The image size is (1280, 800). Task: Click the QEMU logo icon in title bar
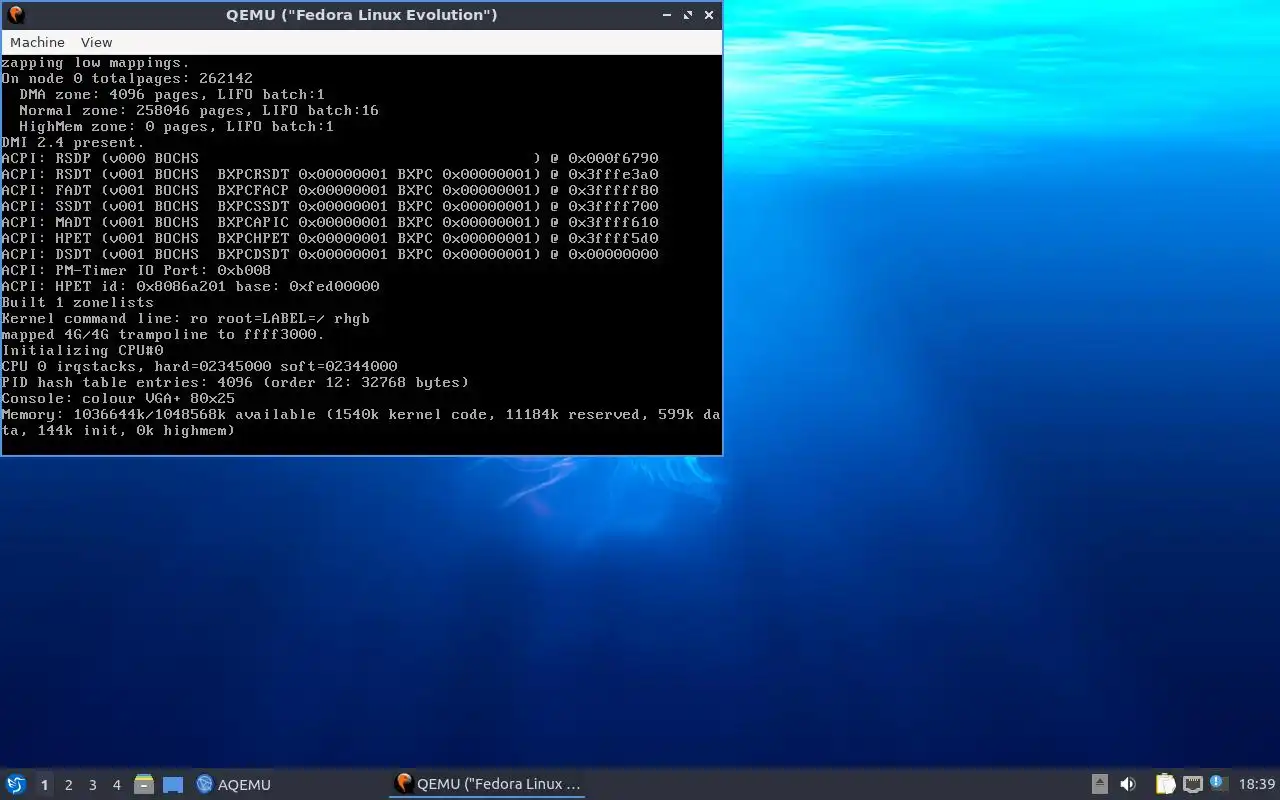pyautogui.click(x=15, y=15)
